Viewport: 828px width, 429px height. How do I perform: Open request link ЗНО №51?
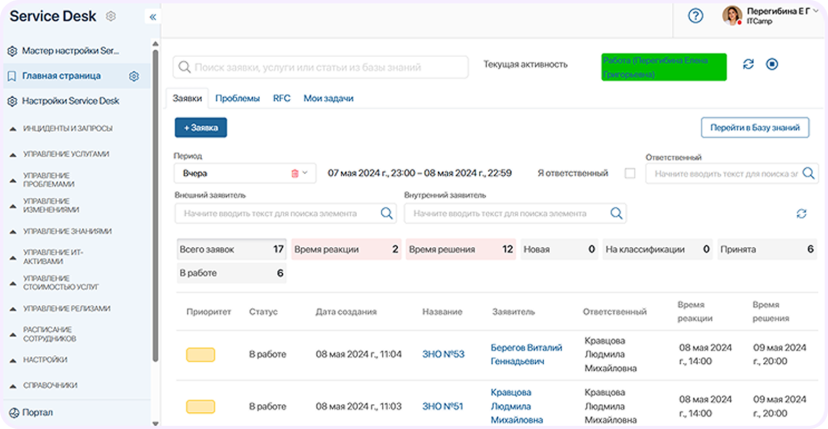(x=443, y=406)
